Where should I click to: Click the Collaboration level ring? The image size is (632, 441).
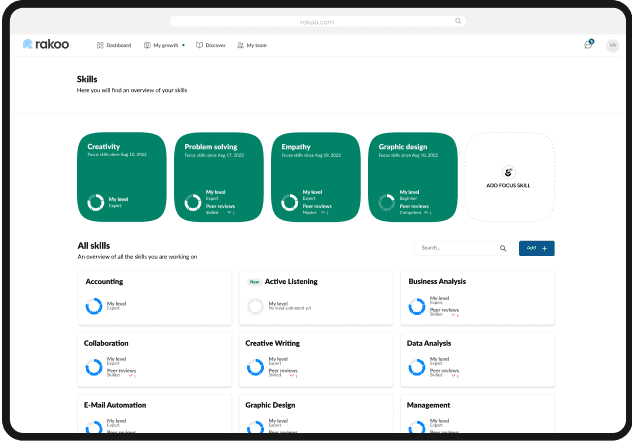pos(94,367)
